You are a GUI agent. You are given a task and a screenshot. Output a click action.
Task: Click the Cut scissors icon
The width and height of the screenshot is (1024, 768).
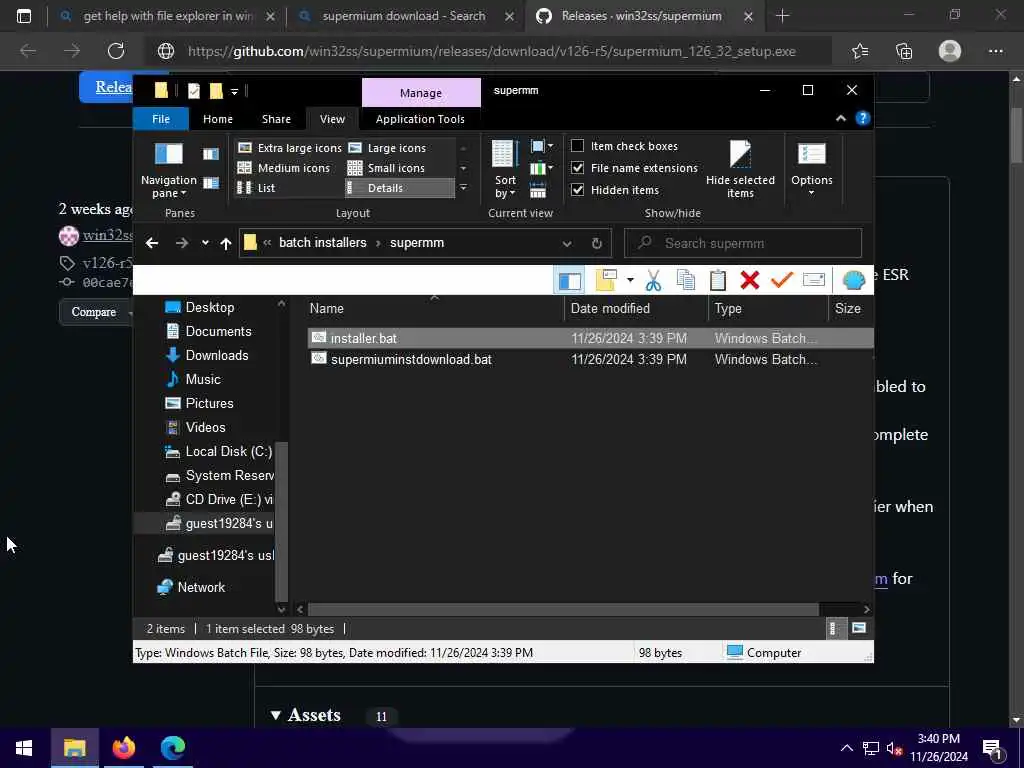653,280
